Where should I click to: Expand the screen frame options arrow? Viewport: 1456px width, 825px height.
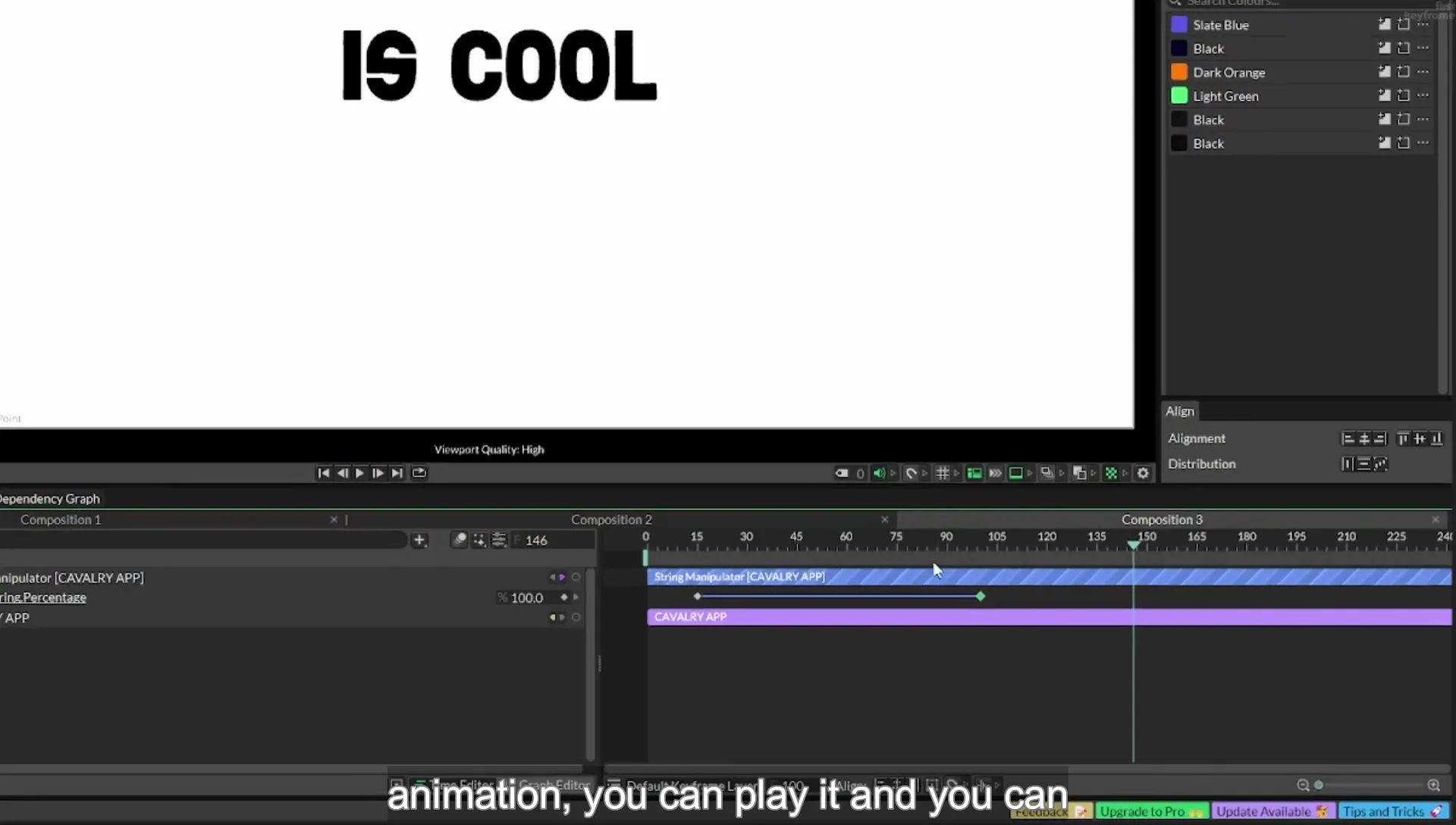coord(1030,473)
